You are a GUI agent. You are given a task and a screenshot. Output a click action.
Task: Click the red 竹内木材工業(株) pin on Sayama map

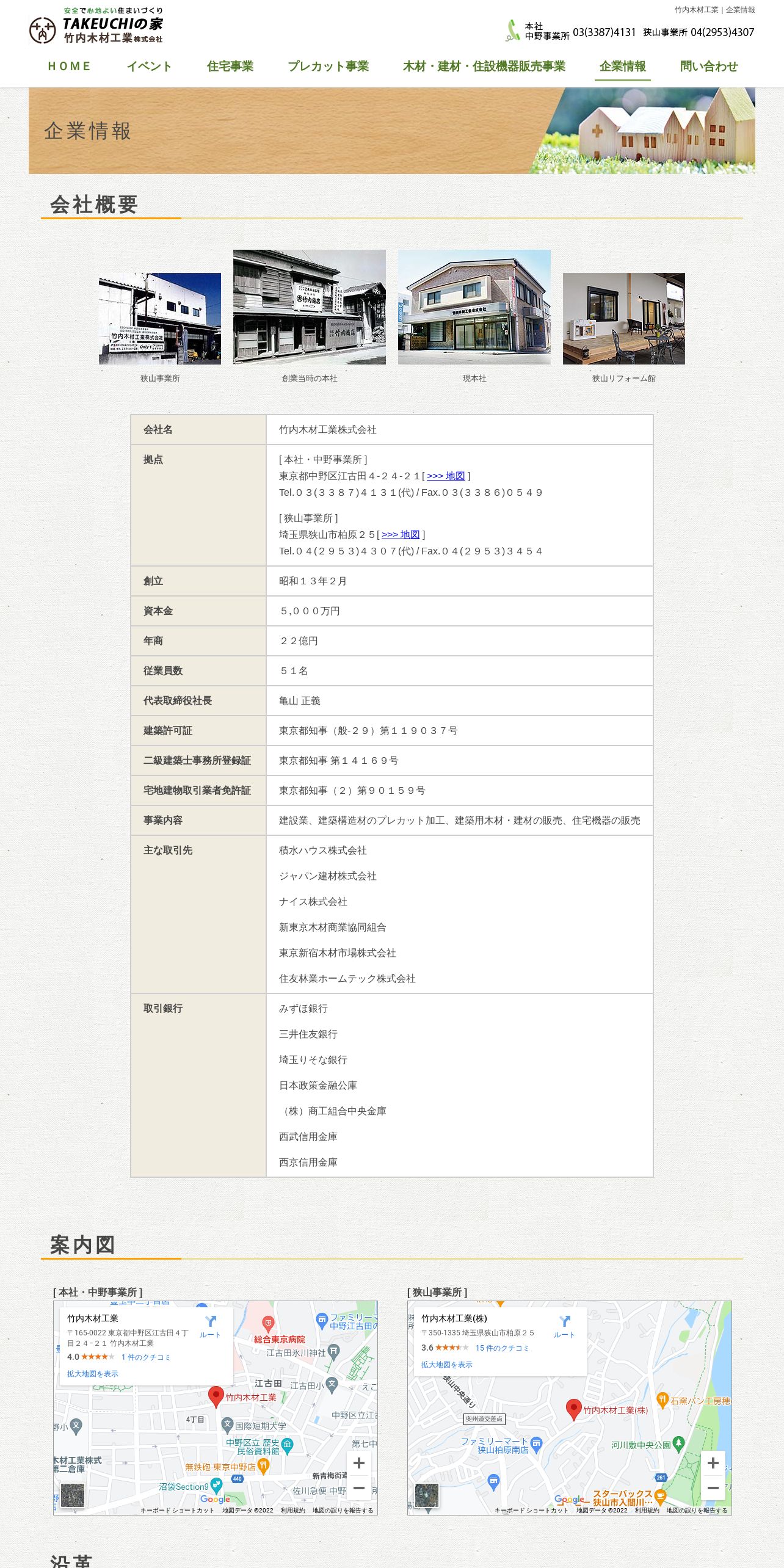coord(573,1410)
